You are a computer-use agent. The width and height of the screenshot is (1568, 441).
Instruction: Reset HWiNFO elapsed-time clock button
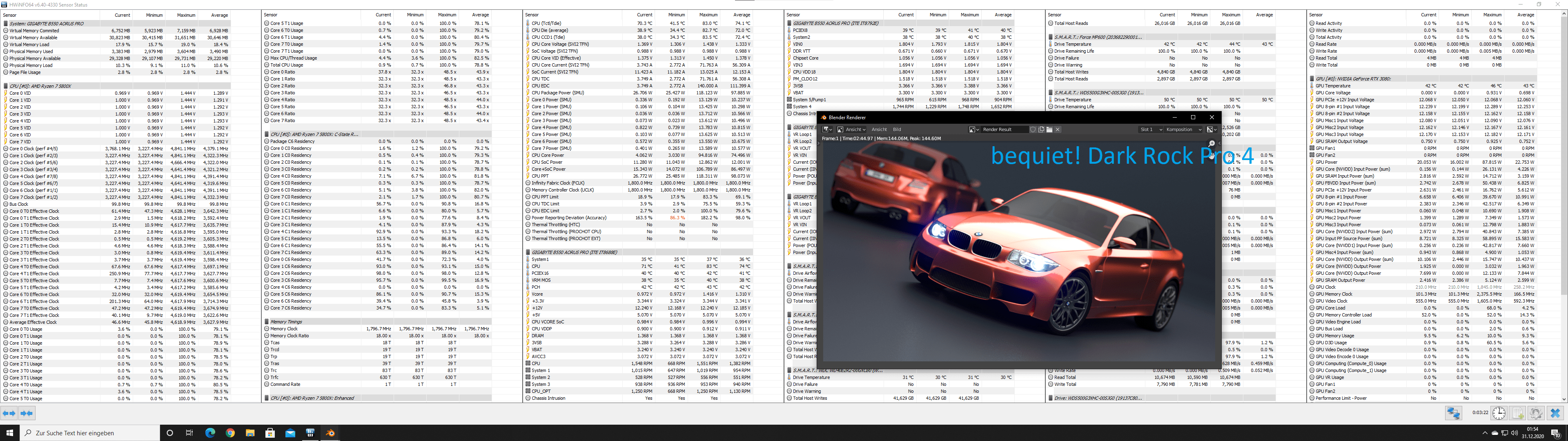(1499, 413)
